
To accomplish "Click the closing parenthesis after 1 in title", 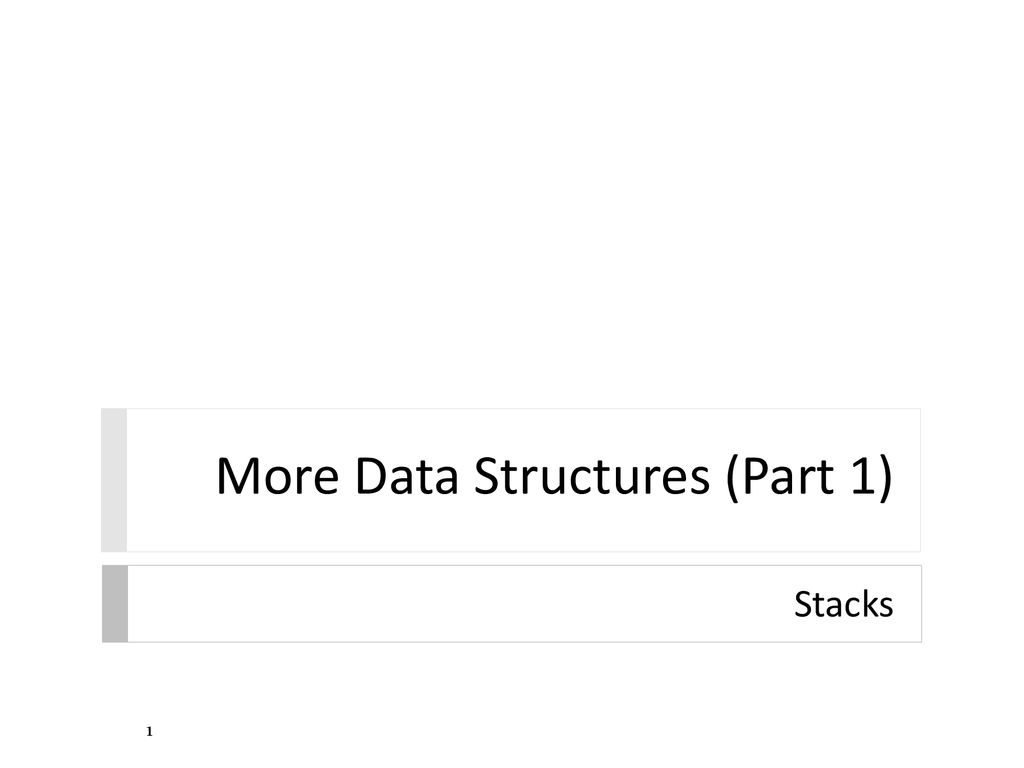I will (886, 477).
